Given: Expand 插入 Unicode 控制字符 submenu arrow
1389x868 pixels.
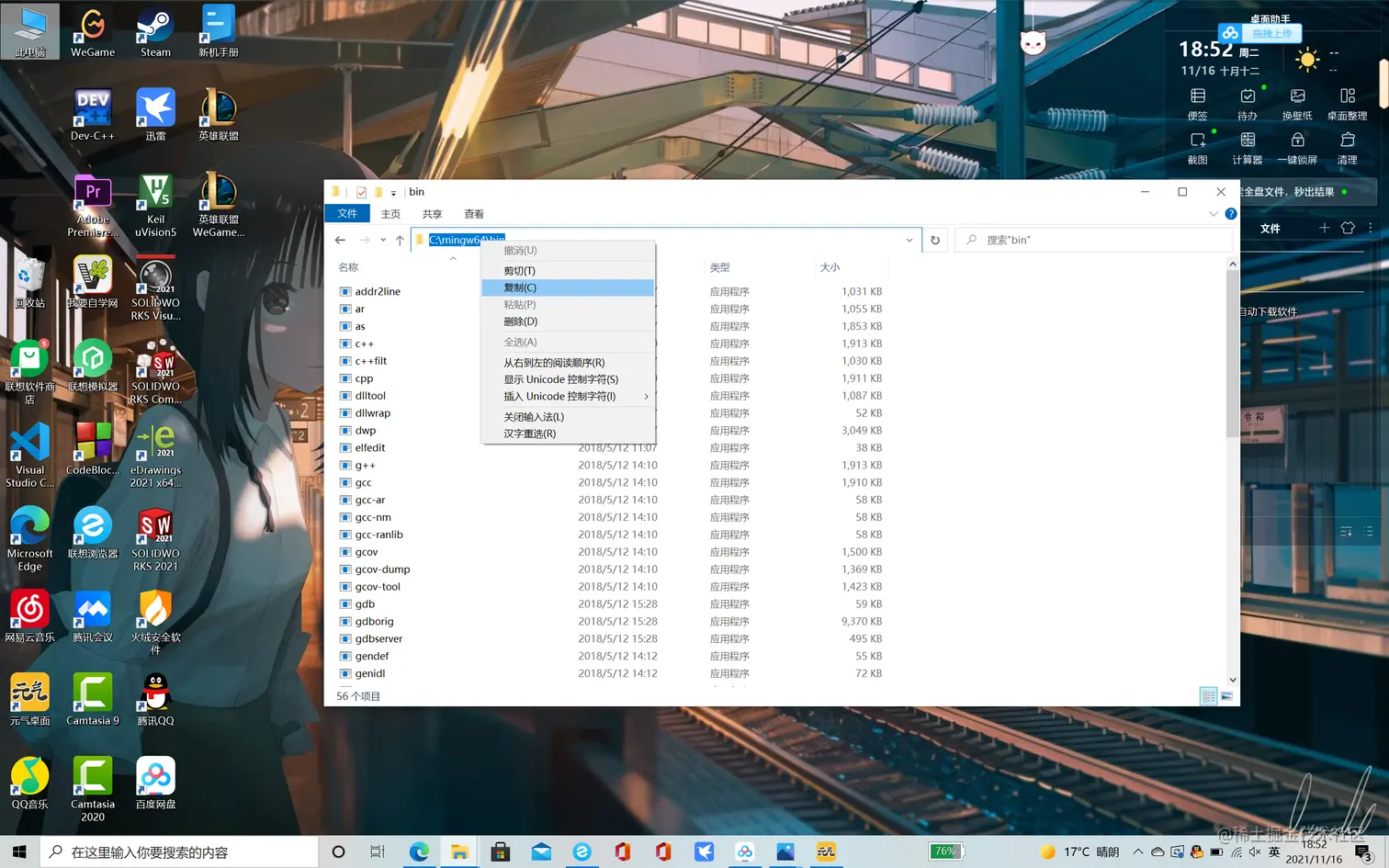Looking at the screenshot, I should [646, 397].
